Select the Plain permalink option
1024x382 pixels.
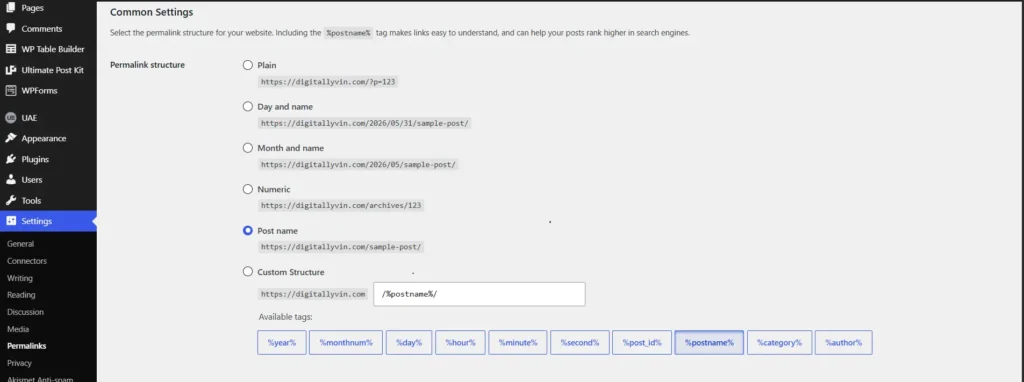[x=248, y=65]
